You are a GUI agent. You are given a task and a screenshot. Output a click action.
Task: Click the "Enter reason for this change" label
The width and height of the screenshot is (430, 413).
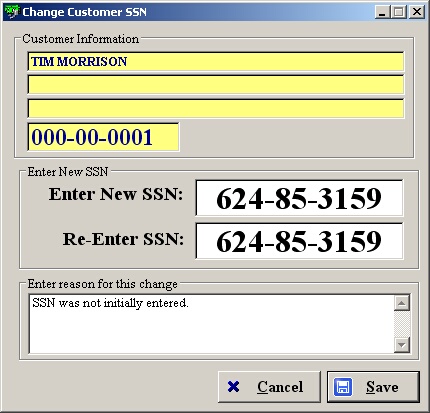pos(102,284)
